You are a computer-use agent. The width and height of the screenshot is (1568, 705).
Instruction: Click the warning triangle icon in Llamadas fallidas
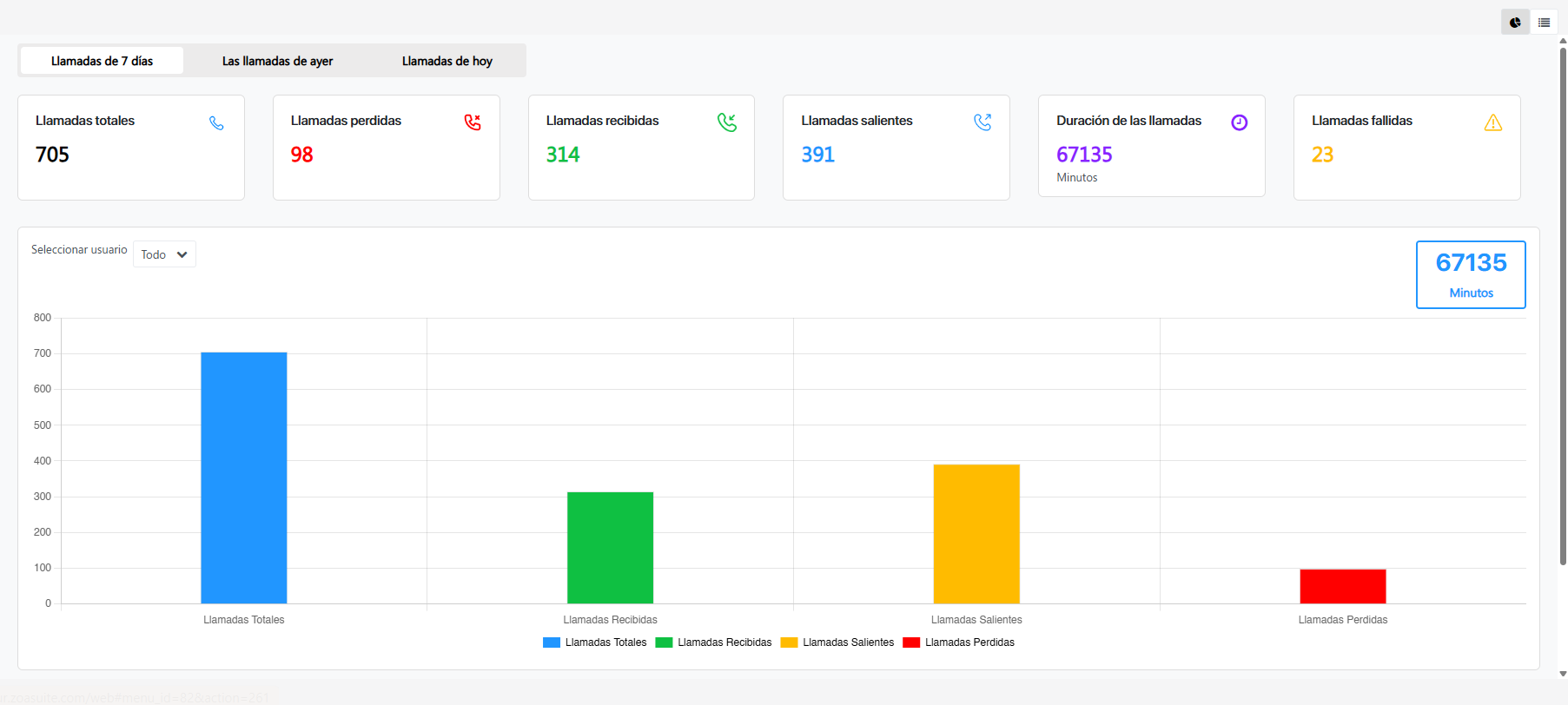click(x=1492, y=122)
